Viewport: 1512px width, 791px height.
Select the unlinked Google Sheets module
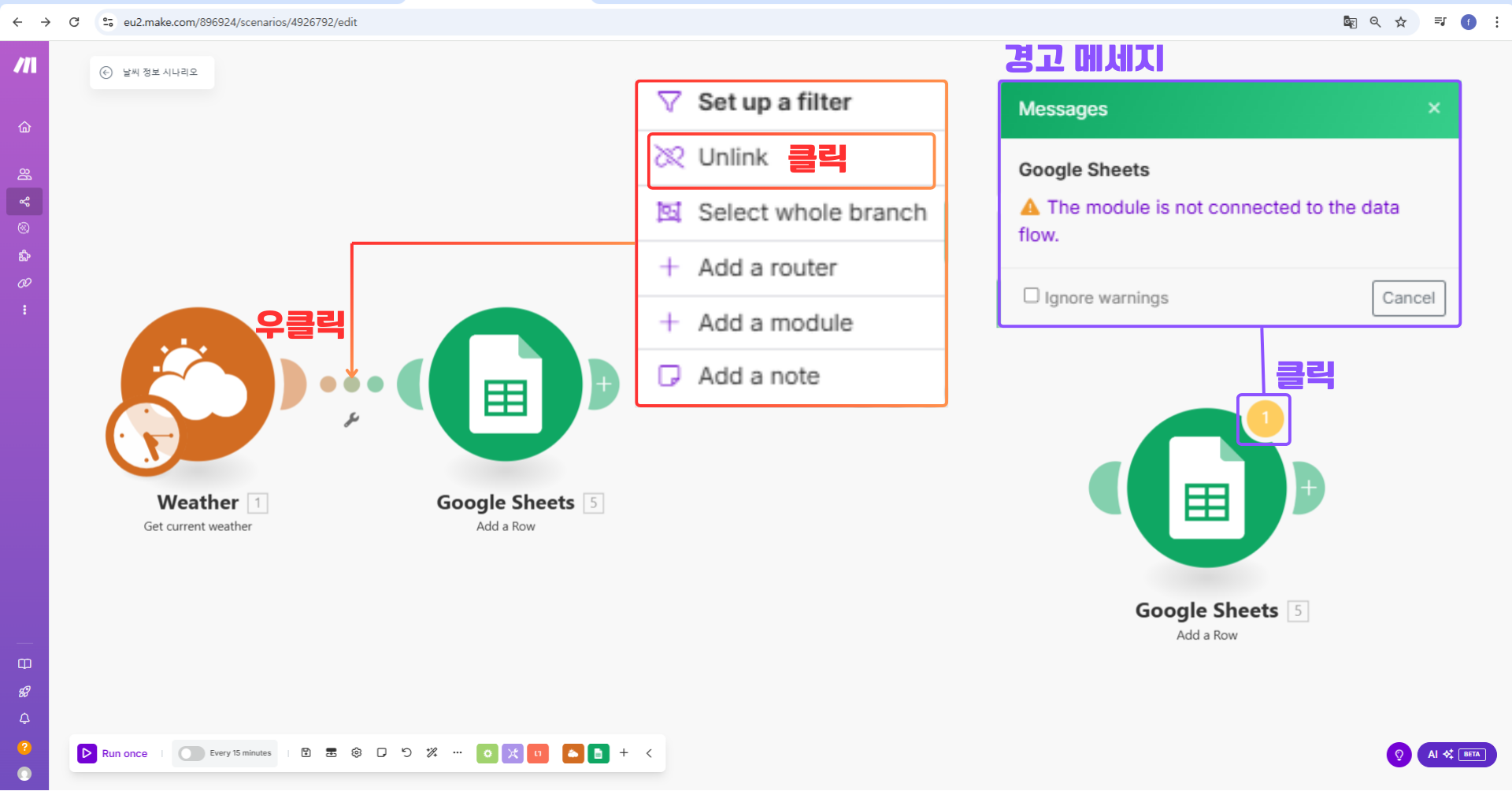(1206, 488)
